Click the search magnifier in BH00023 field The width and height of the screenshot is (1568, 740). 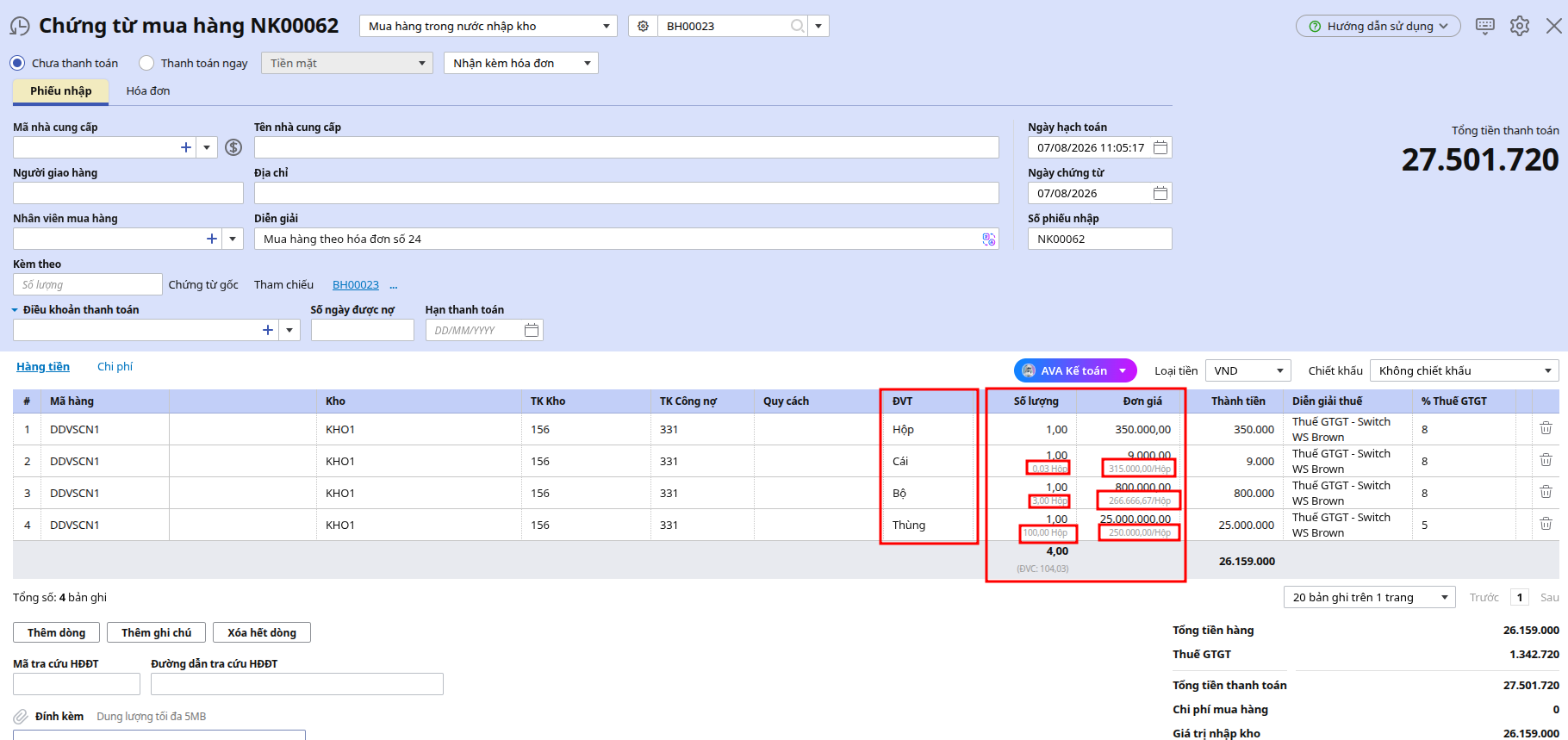click(x=798, y=26)
